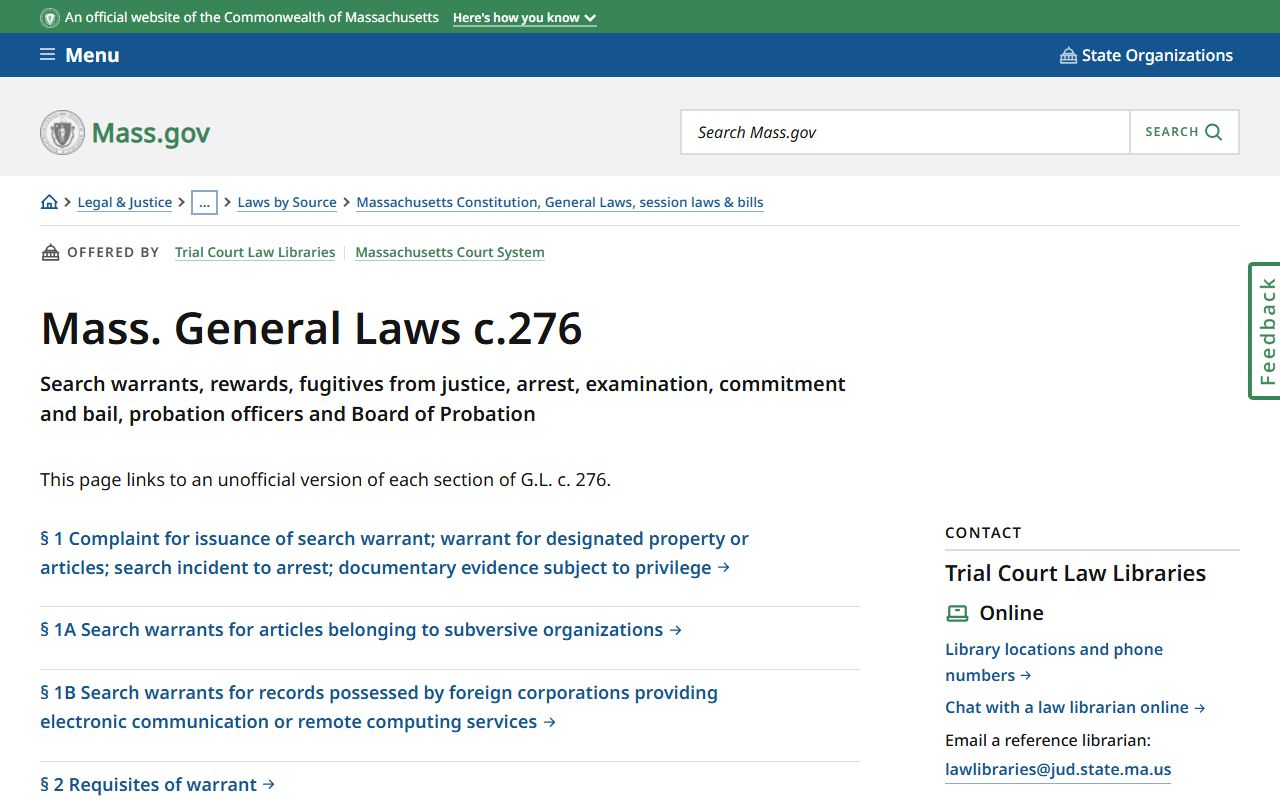Open Laws by Source breadcrumb link
The height and width of the screenshot is (800, 1280).
[287, 202]
